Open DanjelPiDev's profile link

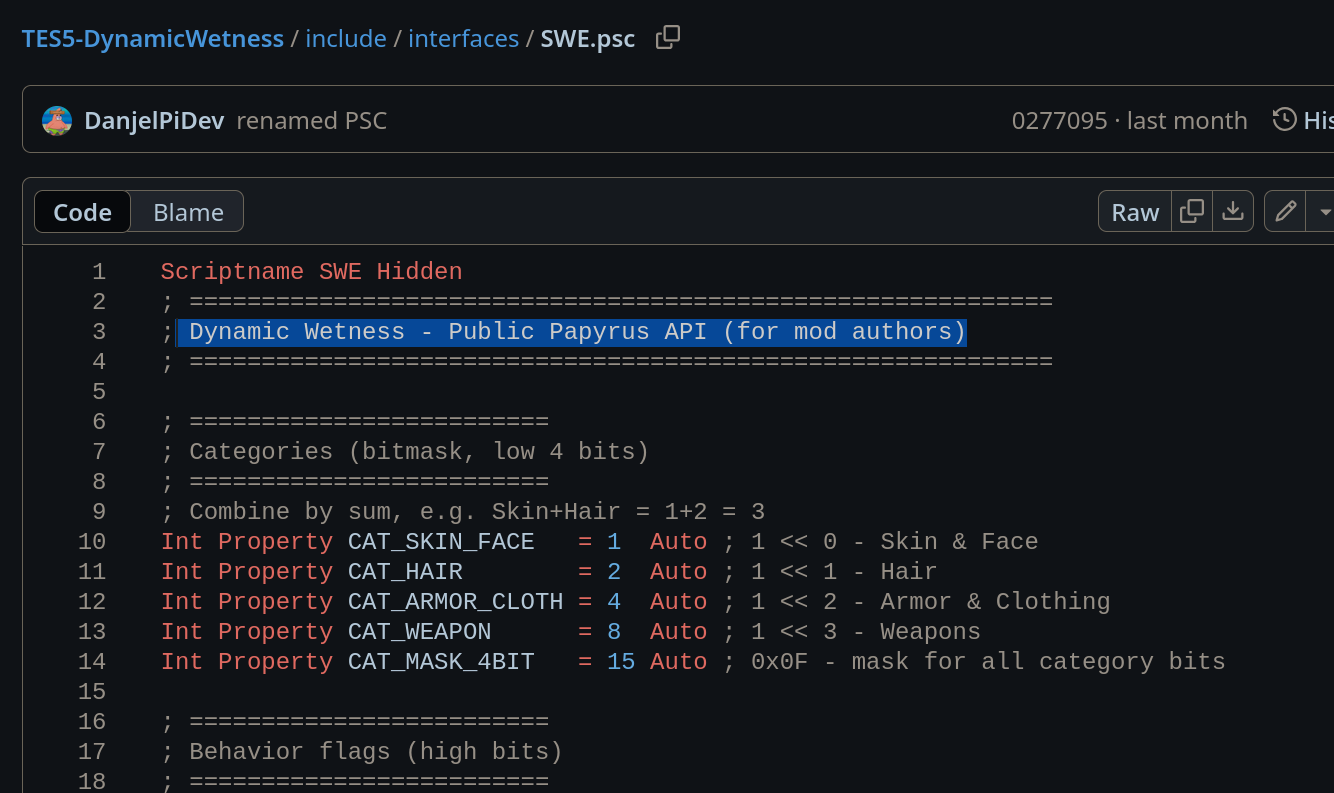click(155, 121)
